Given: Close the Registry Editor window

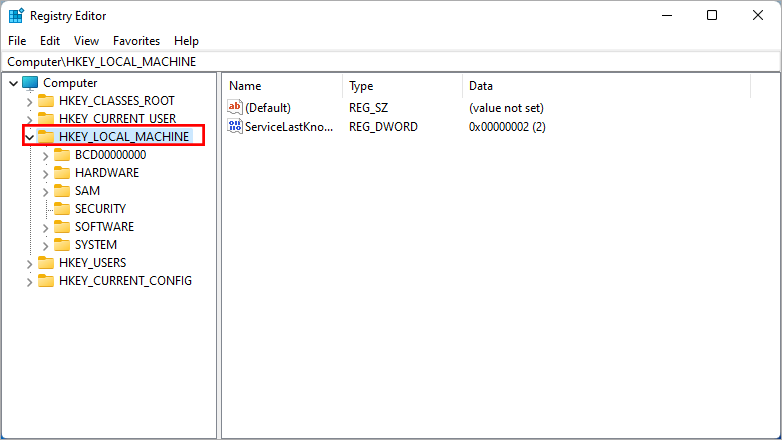Looking at the screenshot, I should coord(758,15).
